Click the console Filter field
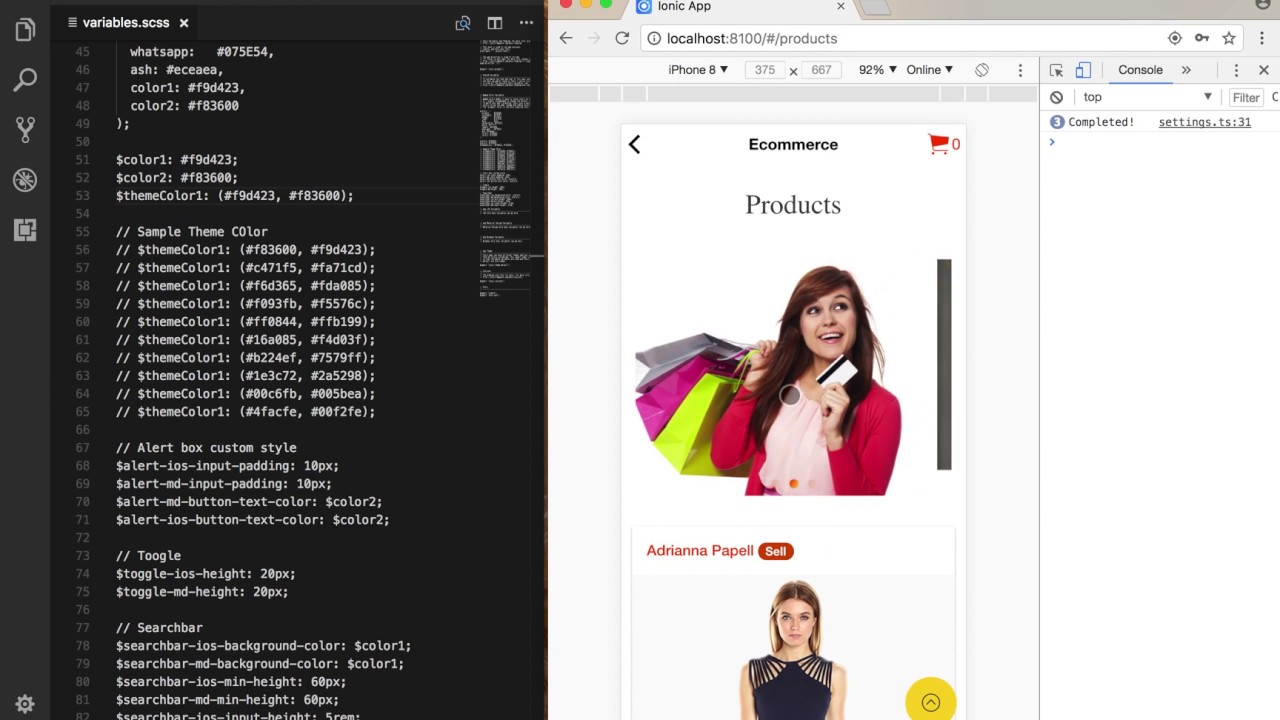The height and width of the screenshot is (720, 1280). 1248,97
